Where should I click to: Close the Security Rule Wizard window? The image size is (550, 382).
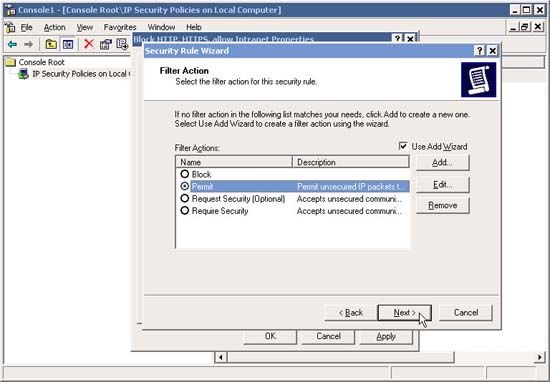(492, 51)
